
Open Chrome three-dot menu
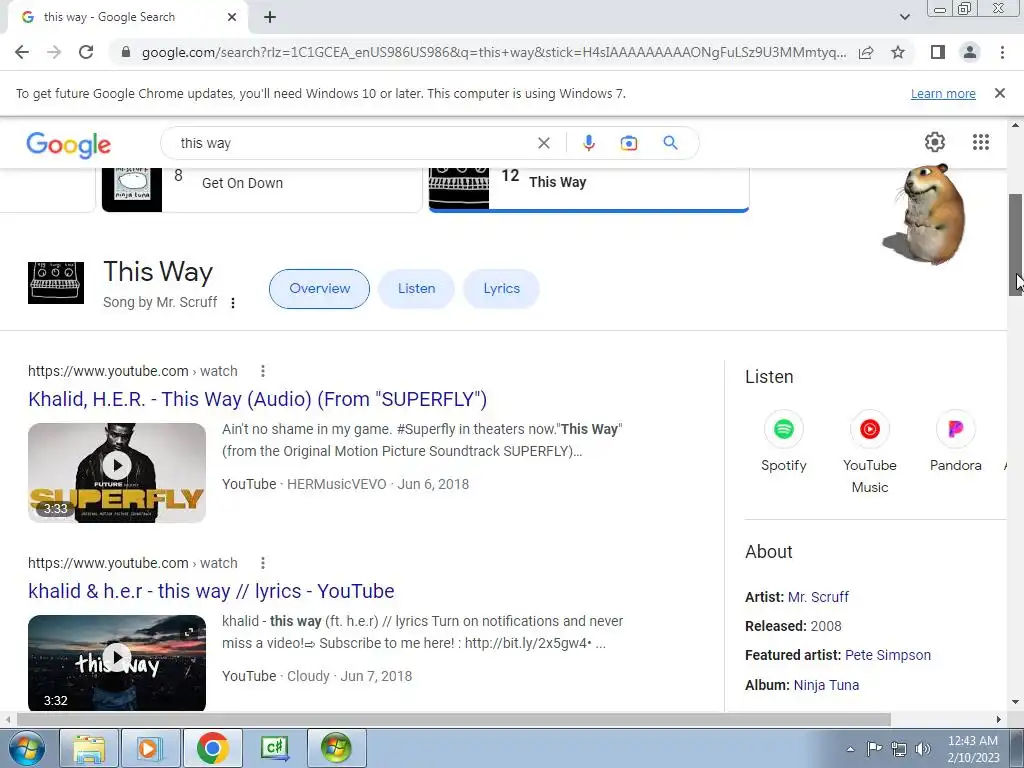1002,52
